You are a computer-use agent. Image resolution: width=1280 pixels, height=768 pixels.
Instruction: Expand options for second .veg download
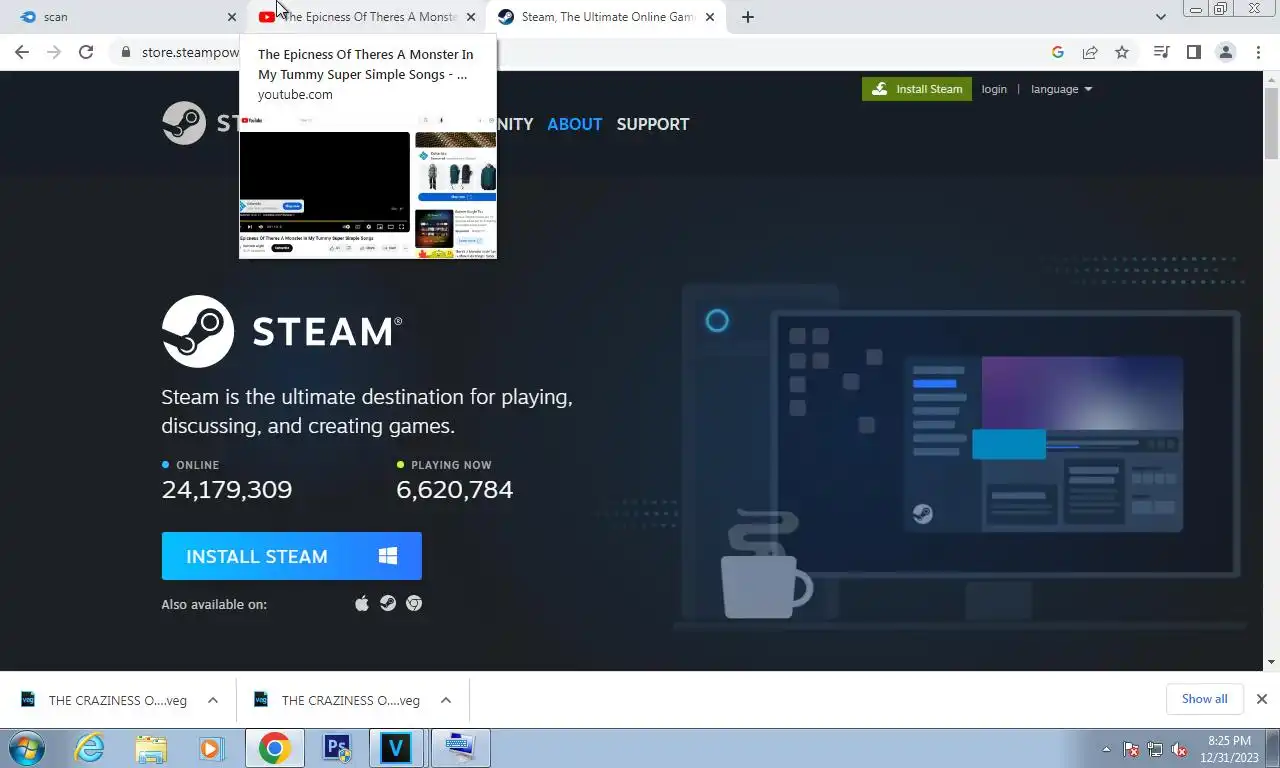click(x=446, y=700)
